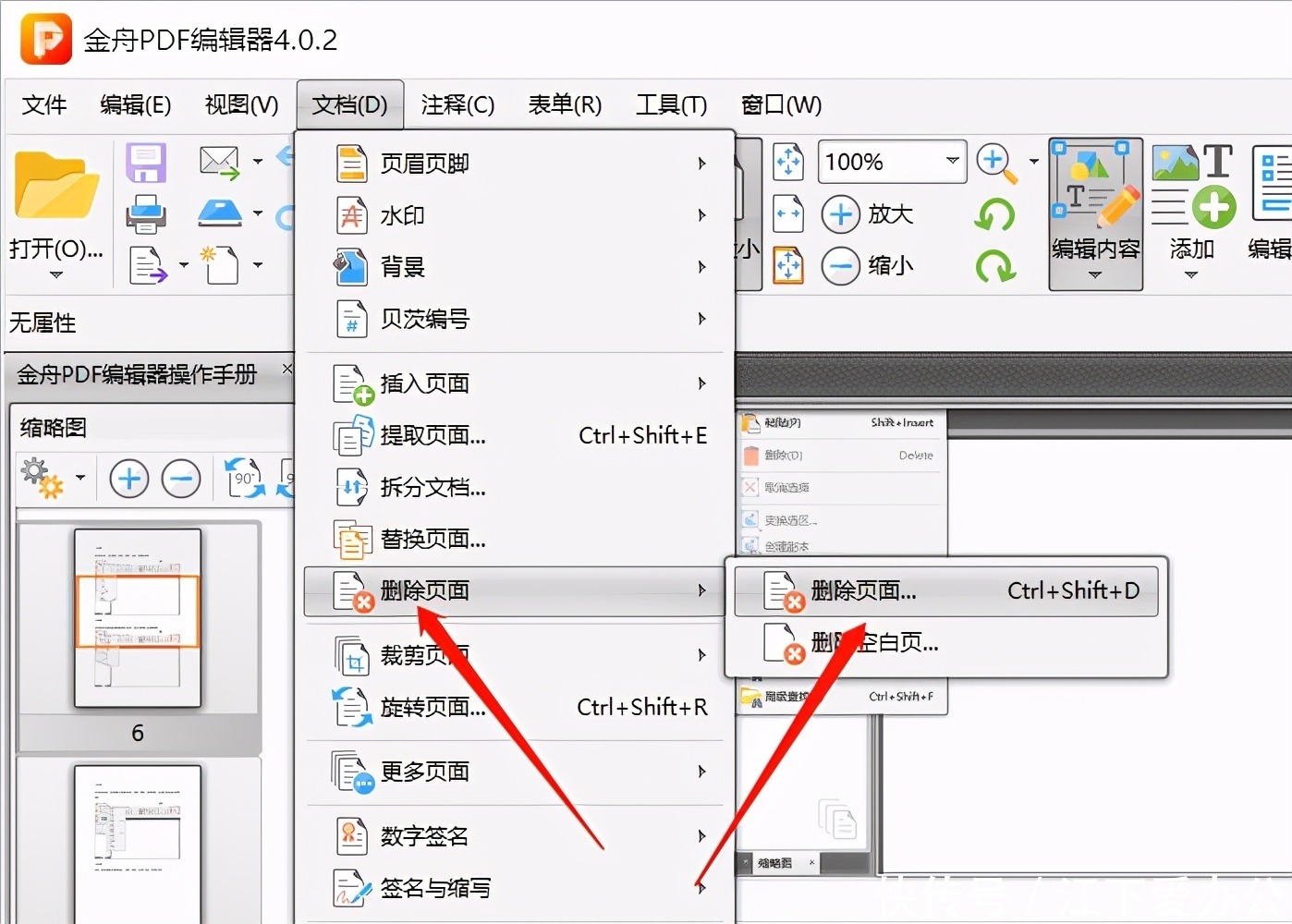
Task: Zoom out using the 缩小 minus icon
Action: (841, 265)
